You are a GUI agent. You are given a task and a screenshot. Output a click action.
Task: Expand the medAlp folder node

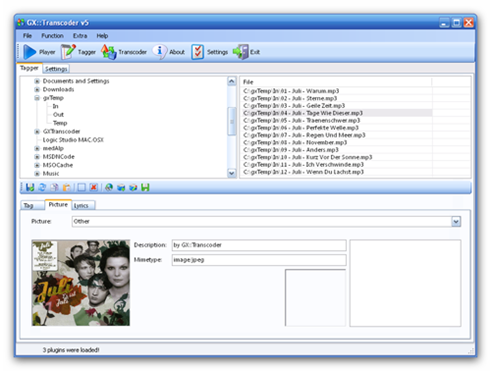37,148
